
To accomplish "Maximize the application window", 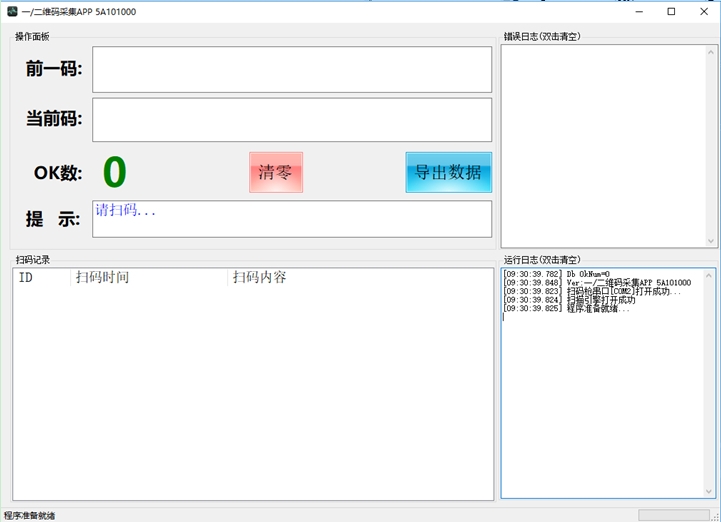I will click(x=671, y=12).
